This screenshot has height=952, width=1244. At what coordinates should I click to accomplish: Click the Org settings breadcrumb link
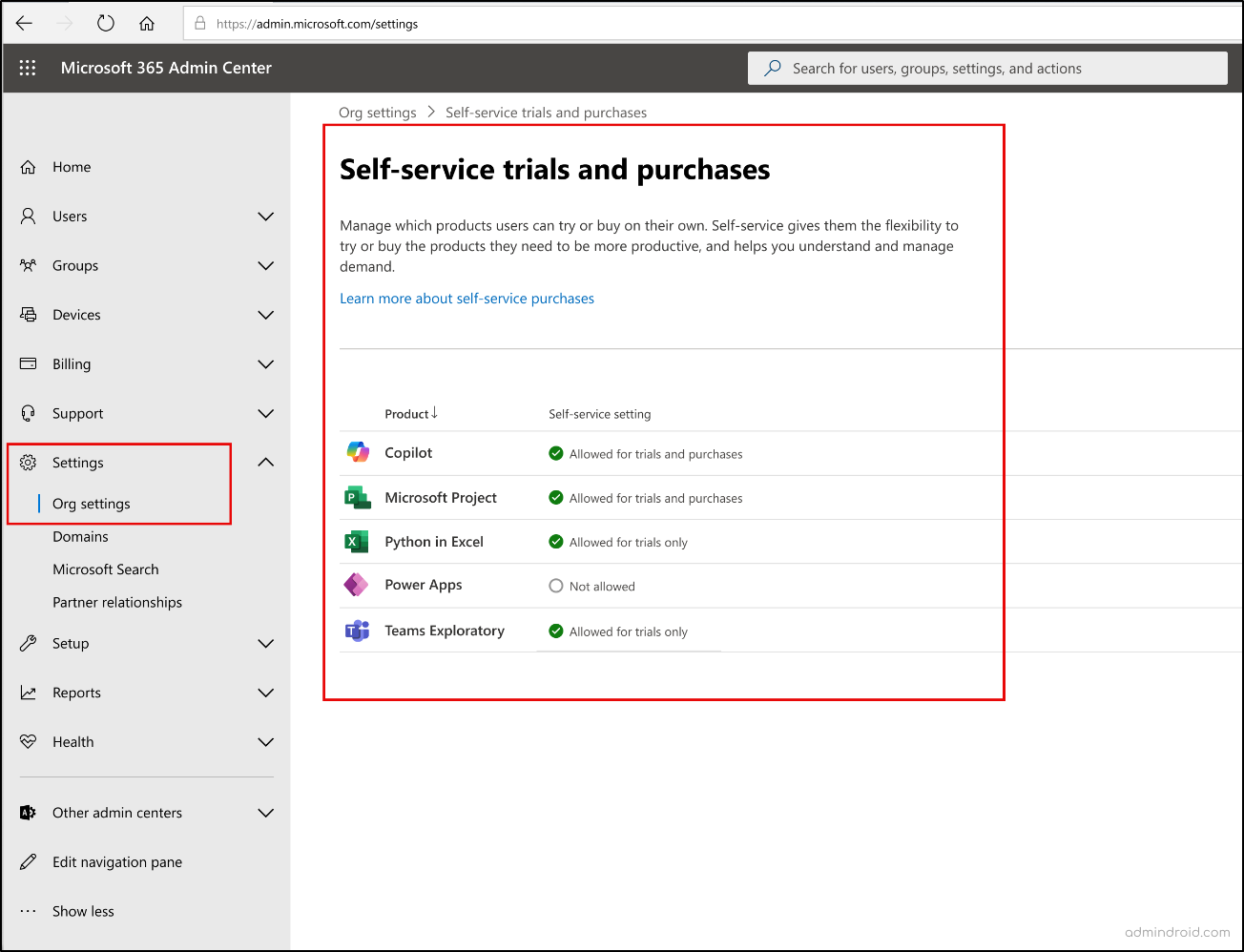click(377, 112)
